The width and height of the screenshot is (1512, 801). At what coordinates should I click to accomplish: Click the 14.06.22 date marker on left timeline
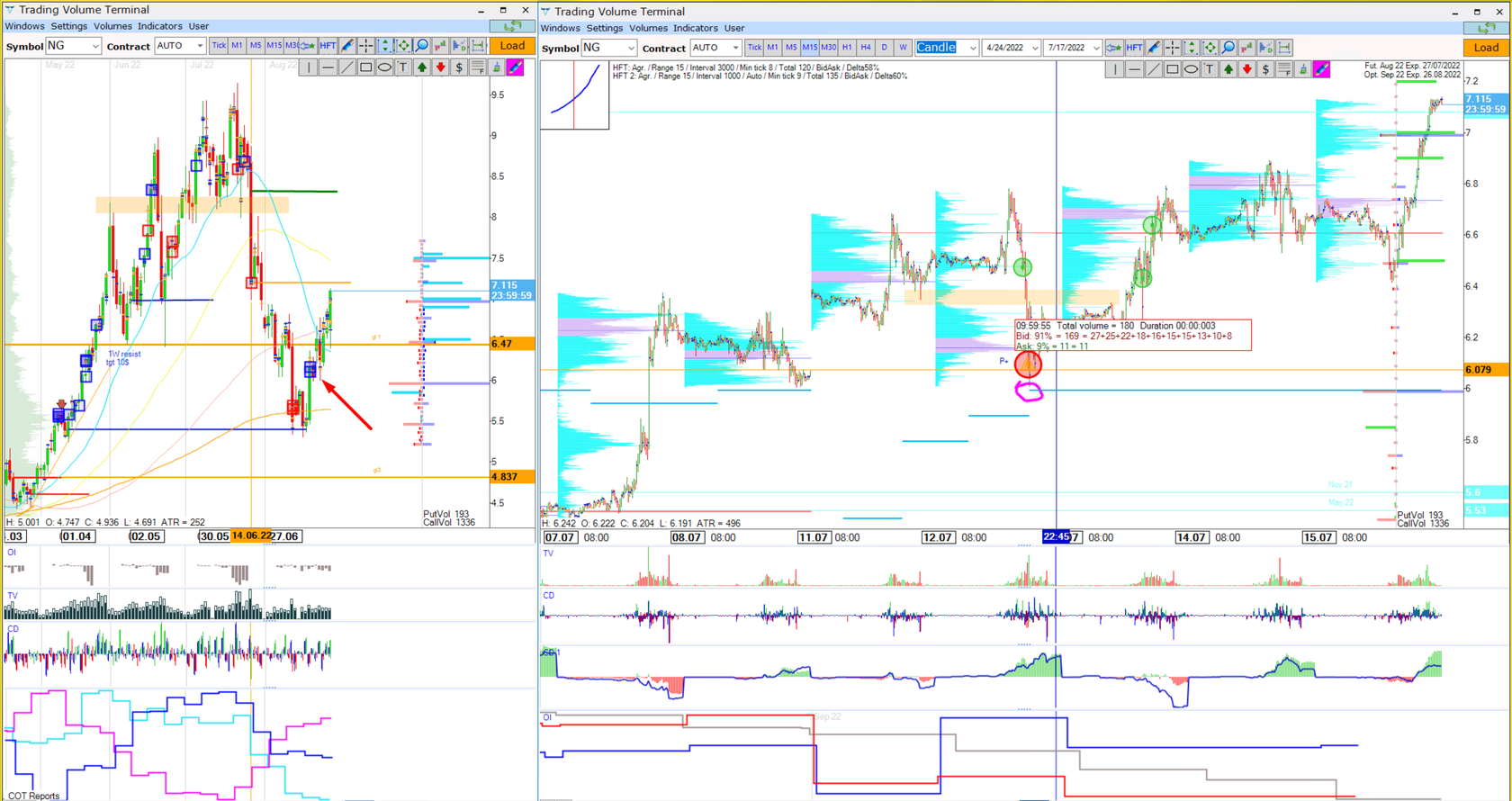(x=251, y=535)
